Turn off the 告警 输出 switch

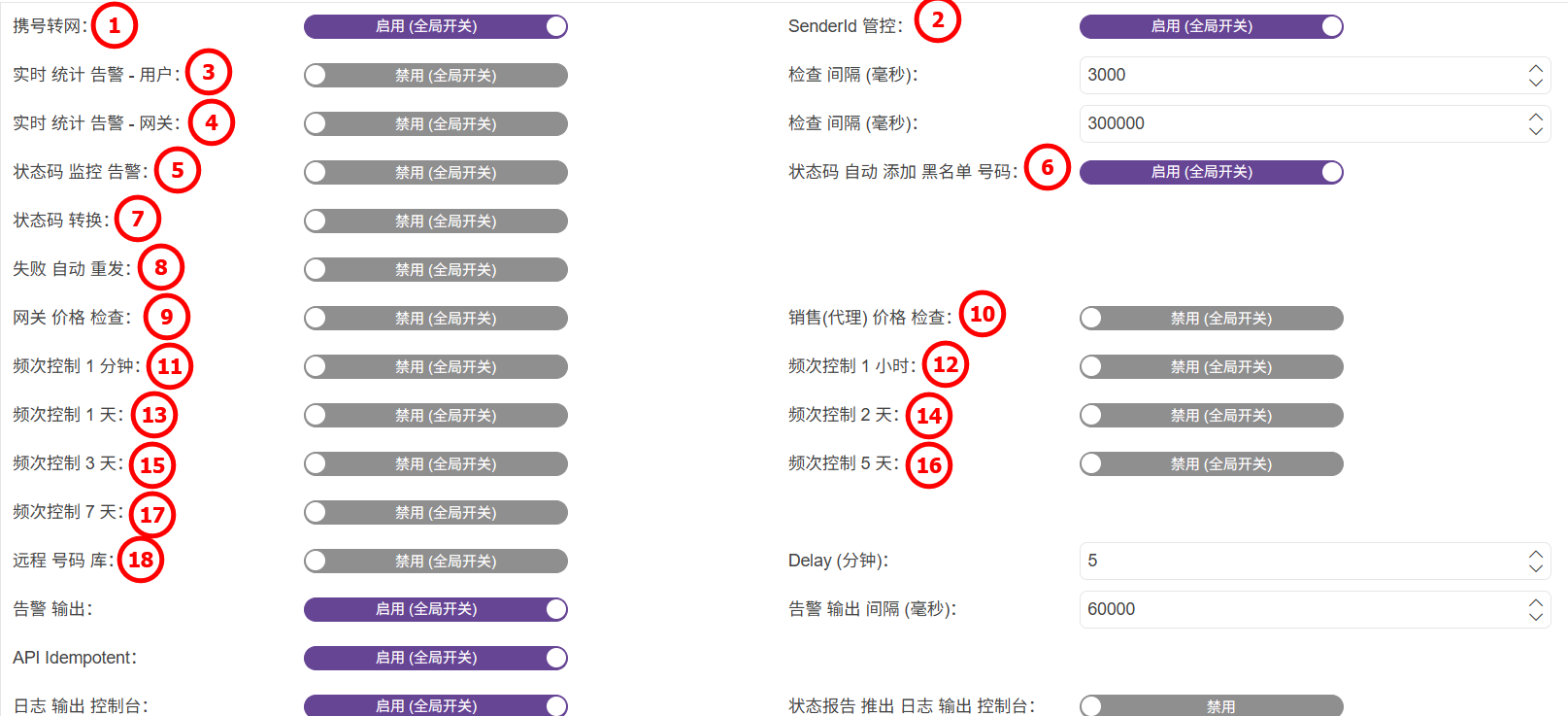pos(435,609)
